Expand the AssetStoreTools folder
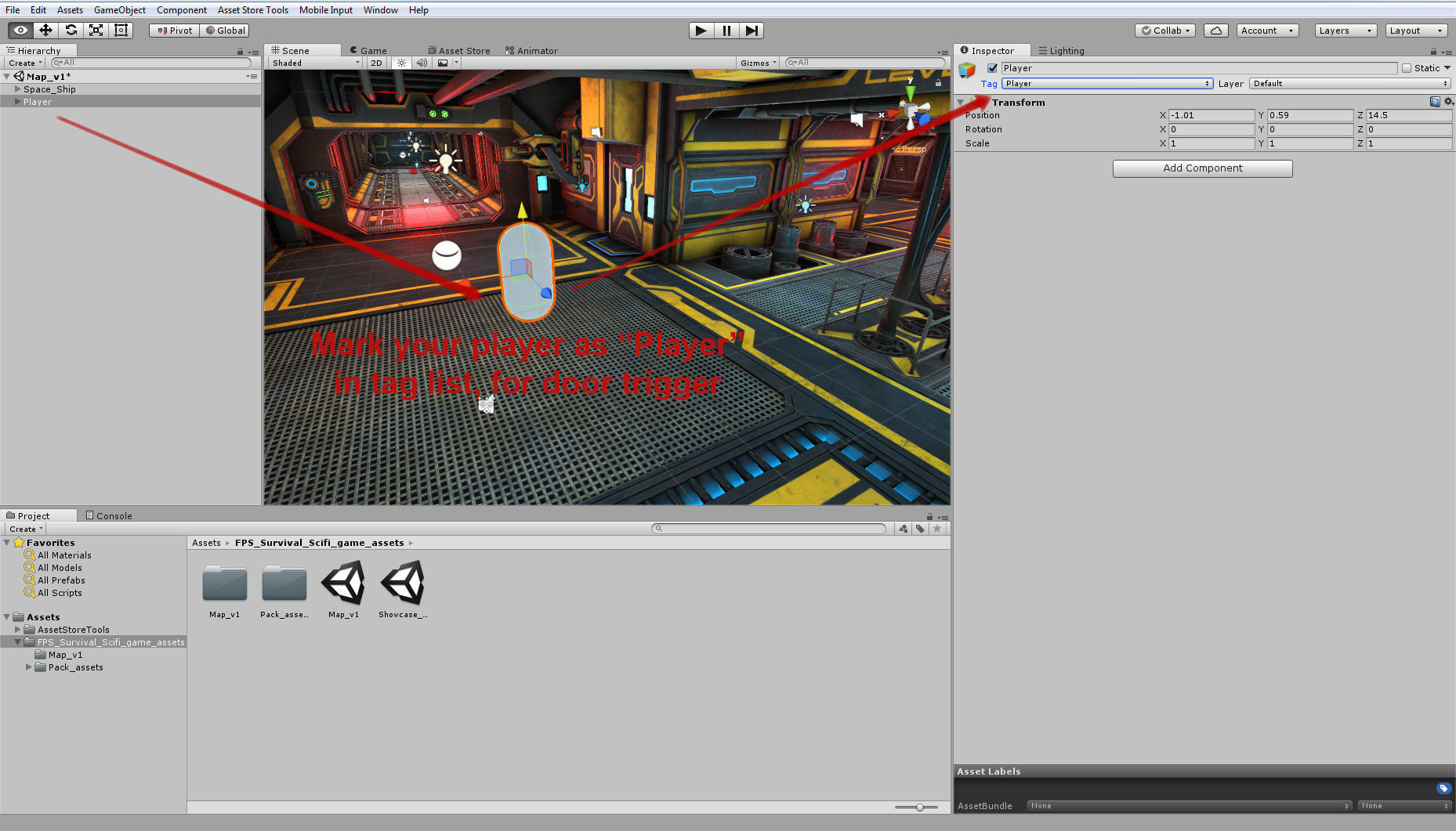Viewport: 1456px width, 831px height. (x=18, y=630)
